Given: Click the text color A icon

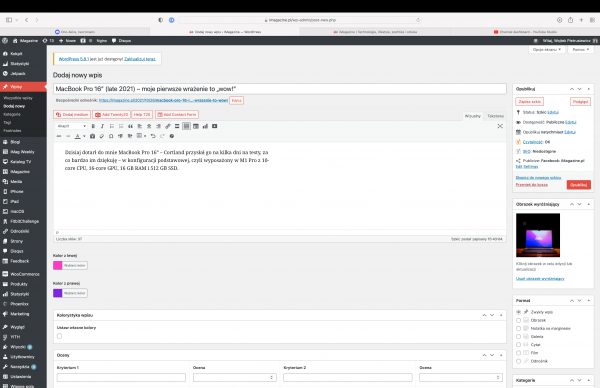Looking at the screenshot, I should 78,136.
